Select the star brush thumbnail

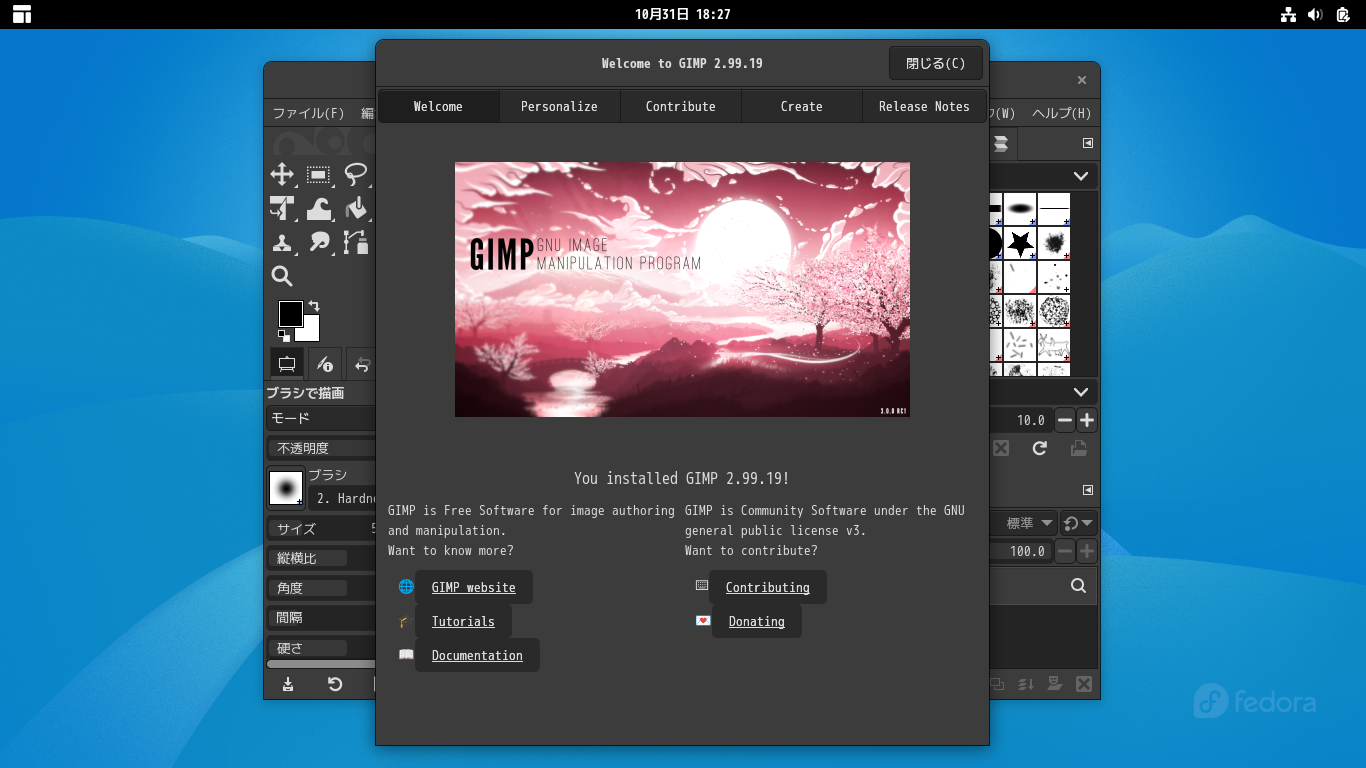click(x=1020, y=243)
